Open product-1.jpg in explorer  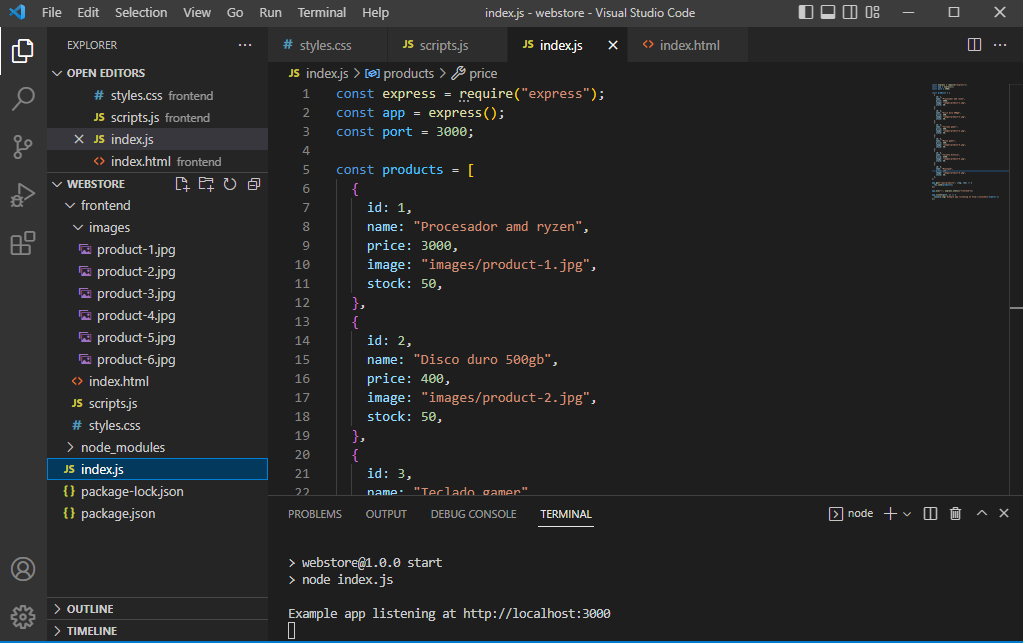click(157, 250)
